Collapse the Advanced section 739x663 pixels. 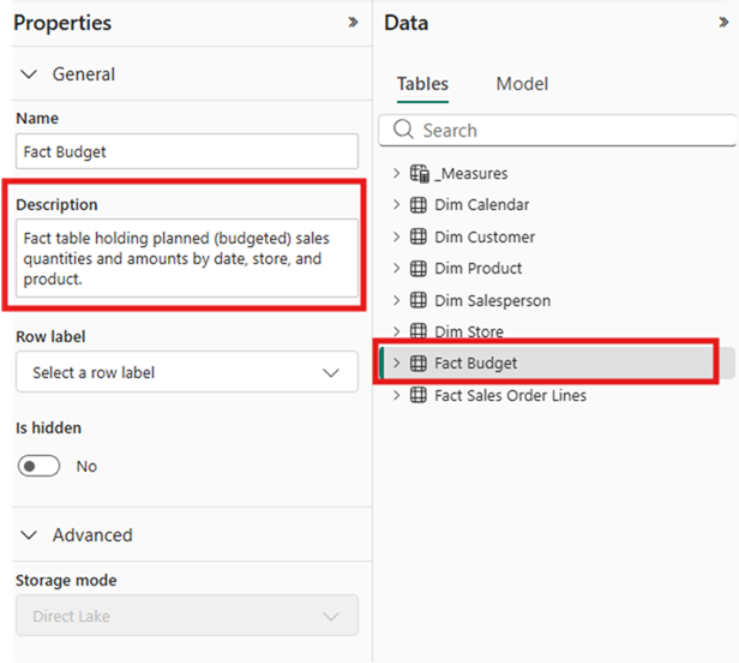tap(29, 535)
